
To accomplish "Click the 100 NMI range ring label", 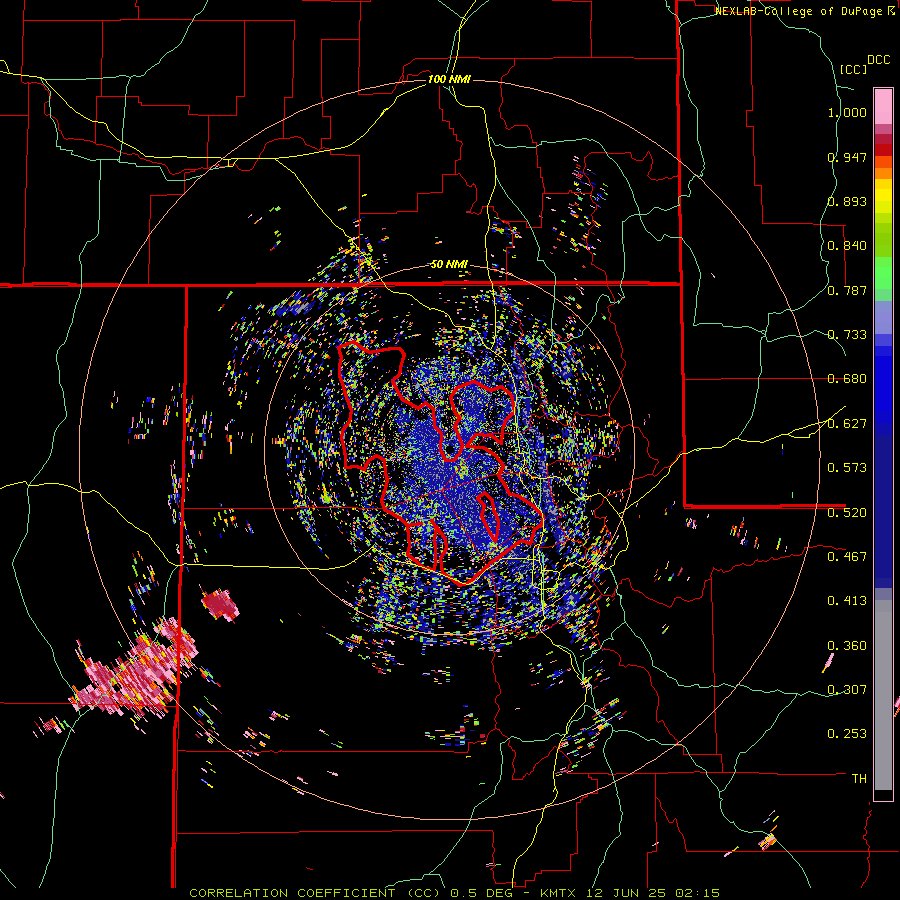I will click(x=449, y=79).
